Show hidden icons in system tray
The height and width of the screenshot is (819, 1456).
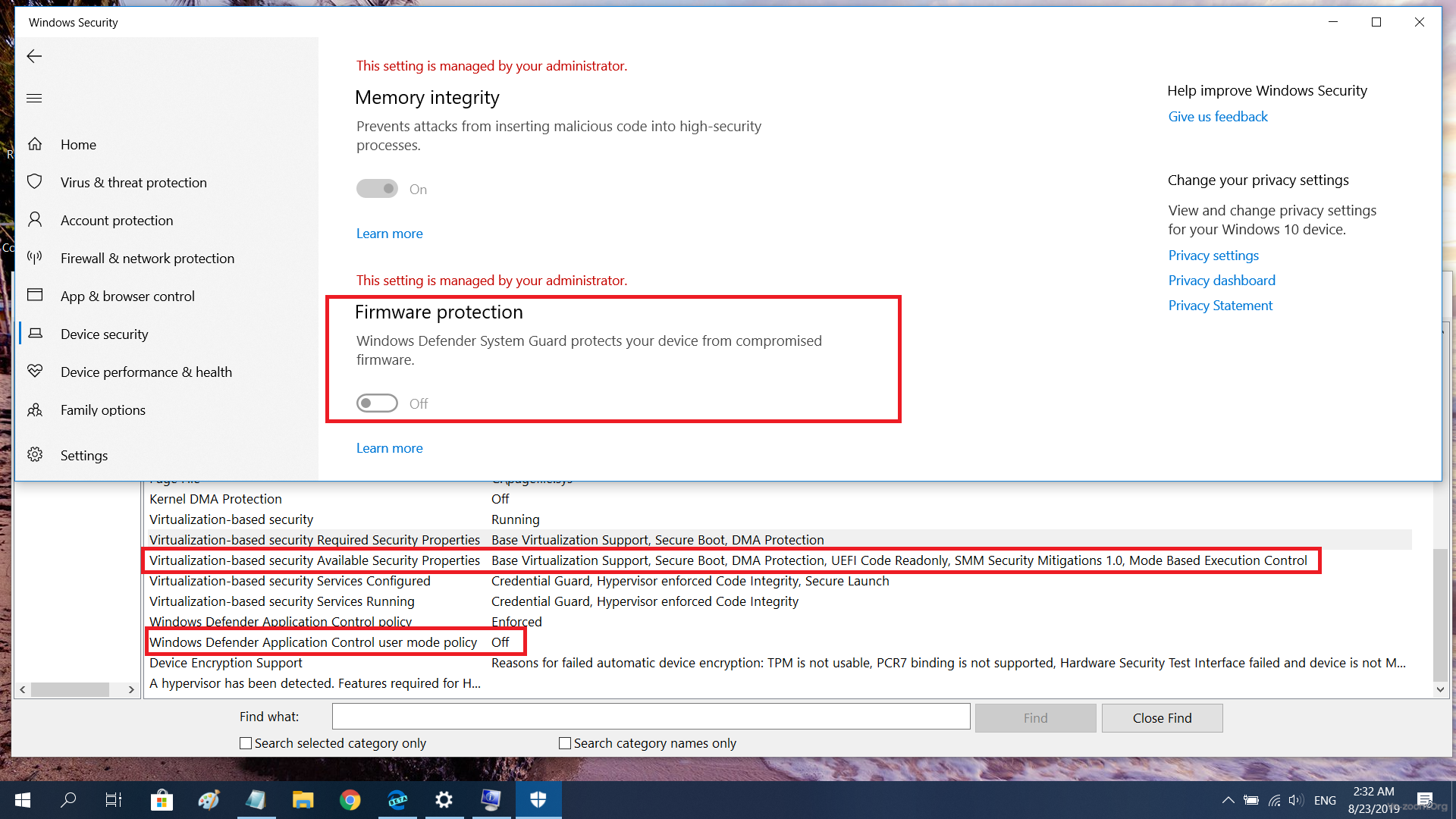point(1228,800)
